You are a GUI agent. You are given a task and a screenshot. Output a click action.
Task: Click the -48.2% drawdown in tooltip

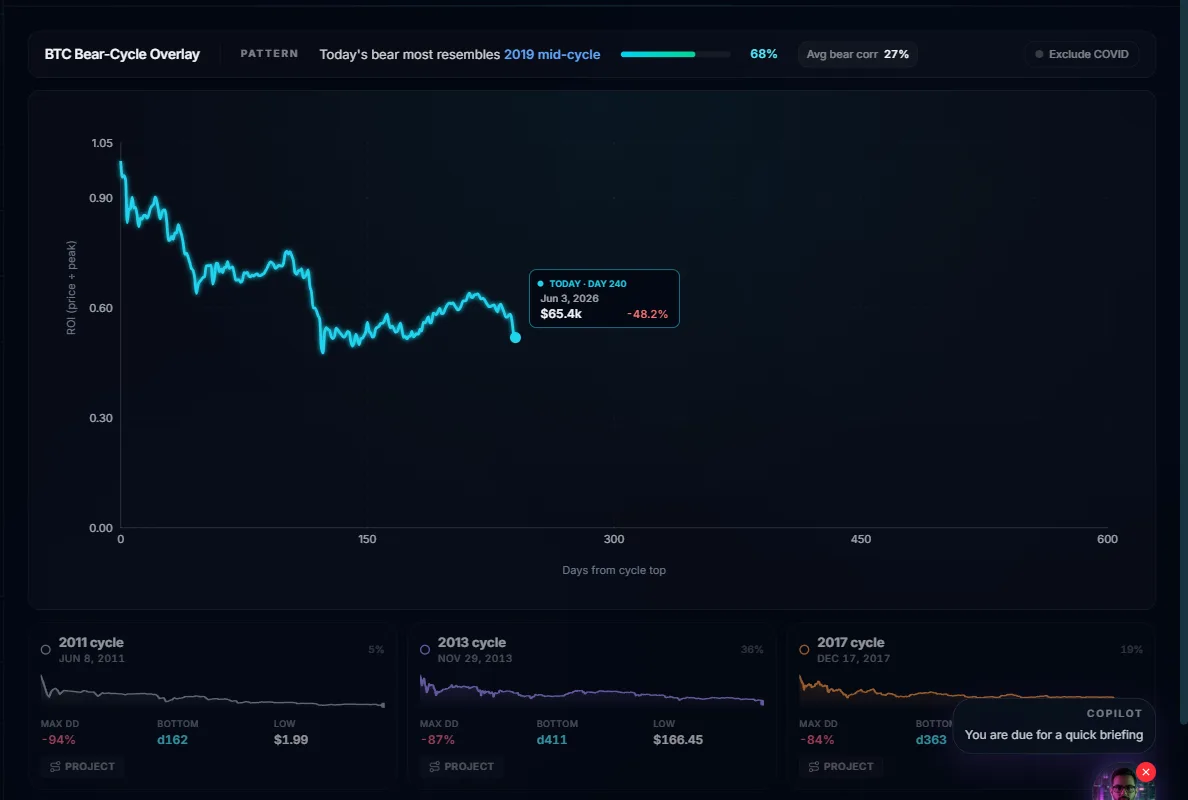click(x=648, y=314)
